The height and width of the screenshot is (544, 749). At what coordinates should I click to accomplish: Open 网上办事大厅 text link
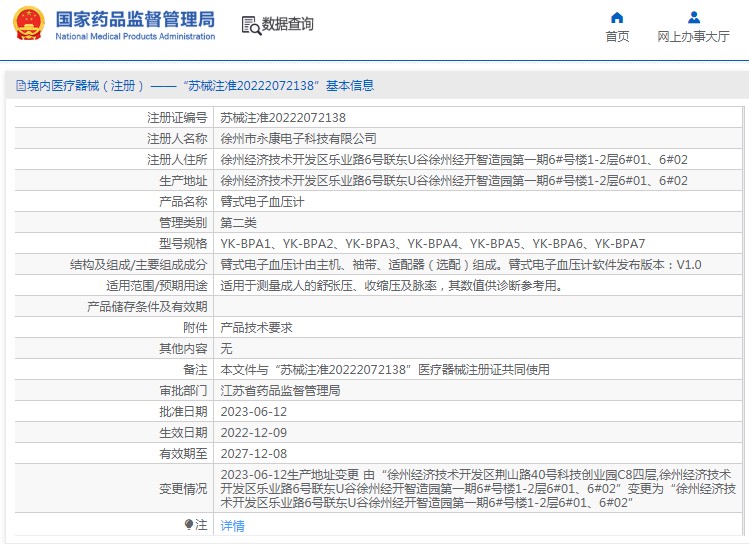(x=694, y=36)
